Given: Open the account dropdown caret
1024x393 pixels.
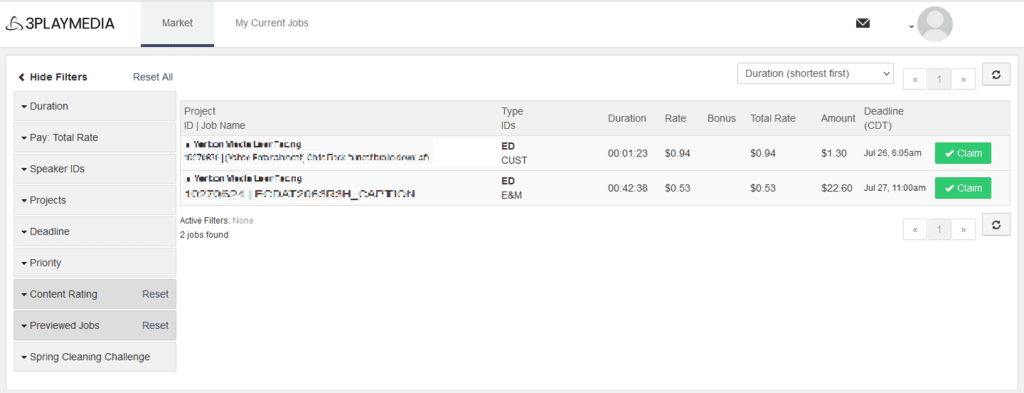Looking at the screenshot, I should tap(910, 27).
